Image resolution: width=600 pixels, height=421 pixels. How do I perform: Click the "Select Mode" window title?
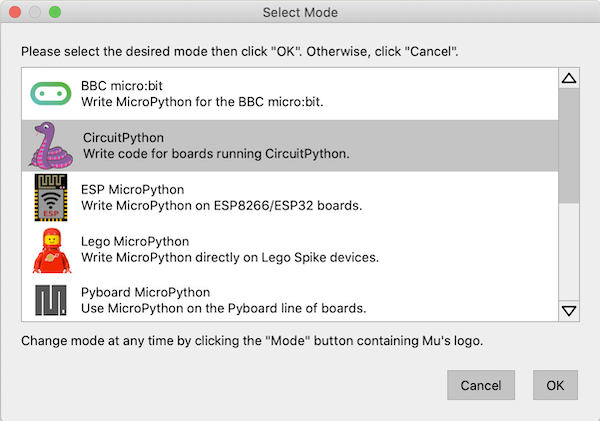[x=300, y=13]
